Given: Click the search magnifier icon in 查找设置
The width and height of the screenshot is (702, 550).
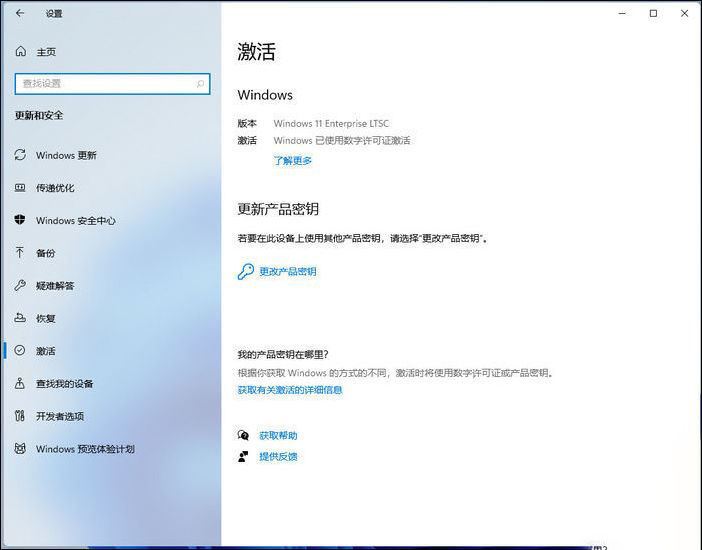Looking at the screenshot, I should (x=200, y=83).
